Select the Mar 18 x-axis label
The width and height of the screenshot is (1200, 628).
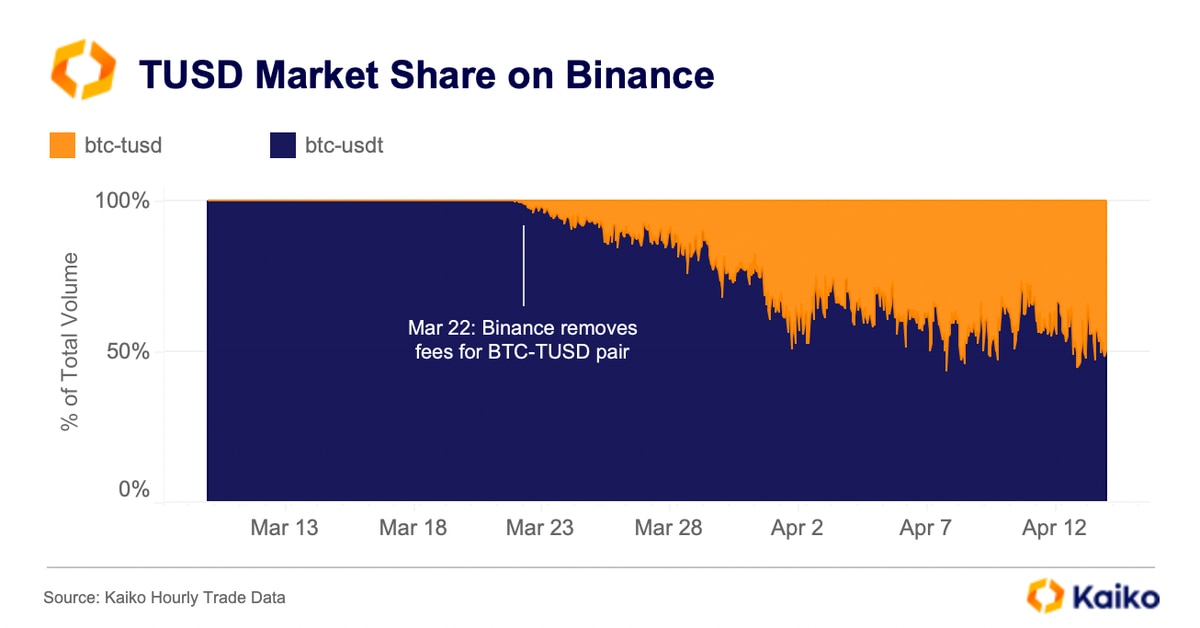tap(412, 528)
